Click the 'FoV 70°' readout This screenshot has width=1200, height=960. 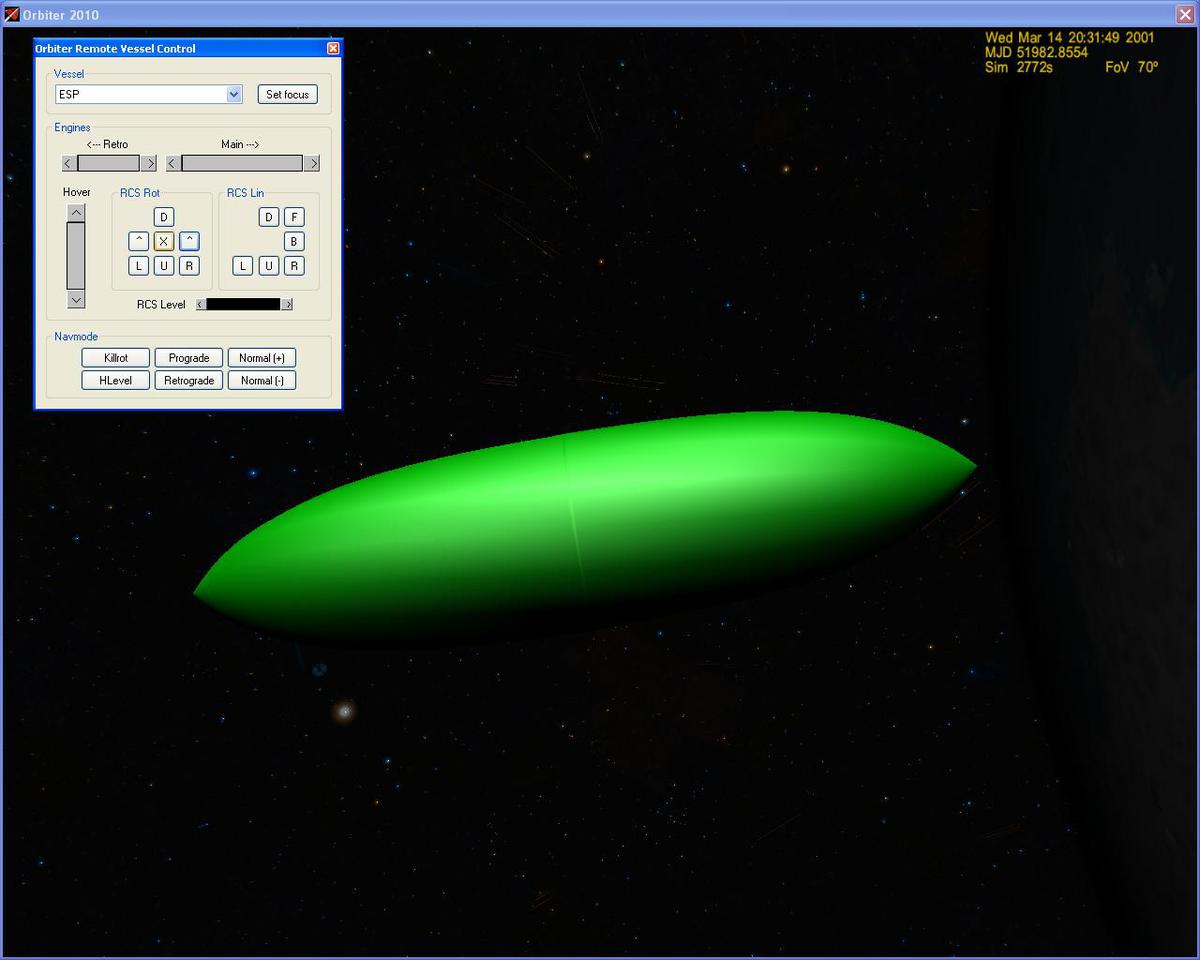[1131, 67]
